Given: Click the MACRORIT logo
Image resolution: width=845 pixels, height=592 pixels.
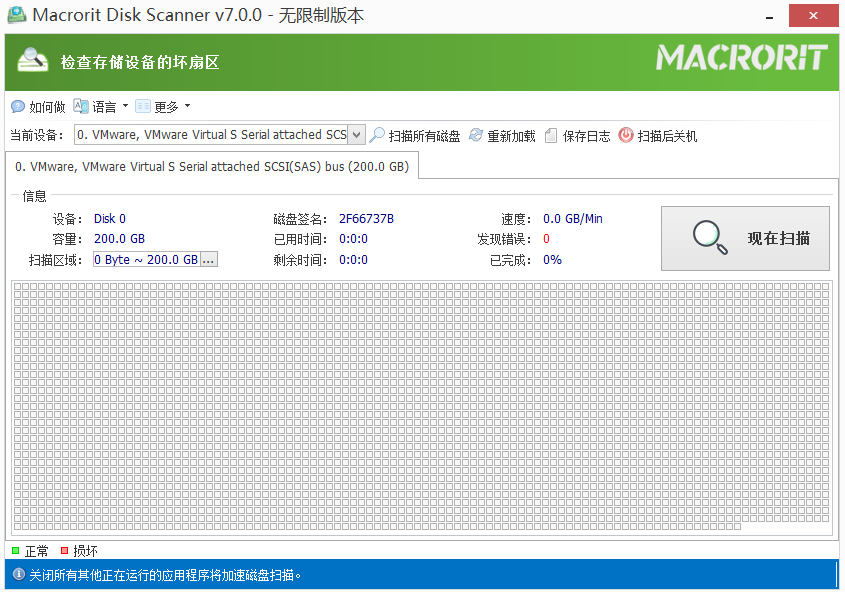Looking at the screenshot, I should point(742,58).
